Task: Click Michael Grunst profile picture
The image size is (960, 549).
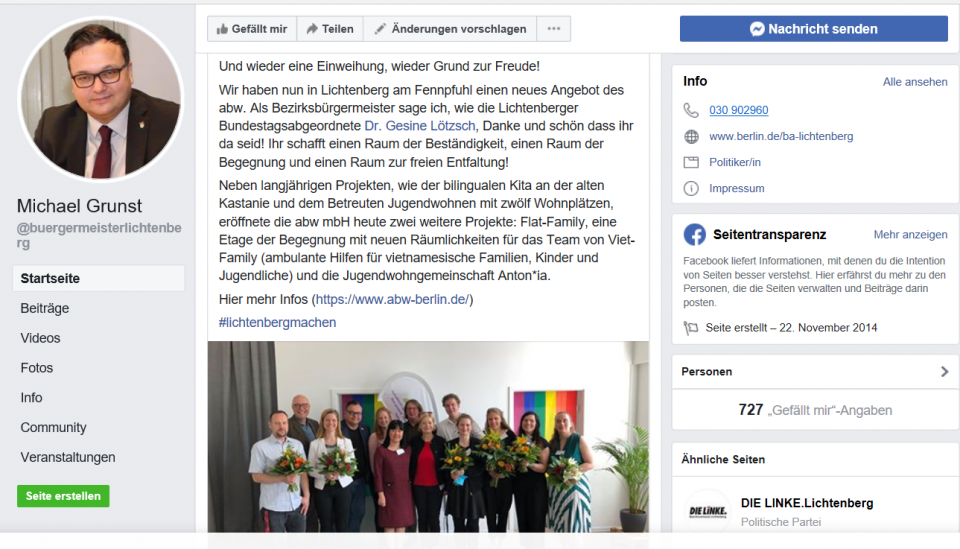Action: point(101,99)
